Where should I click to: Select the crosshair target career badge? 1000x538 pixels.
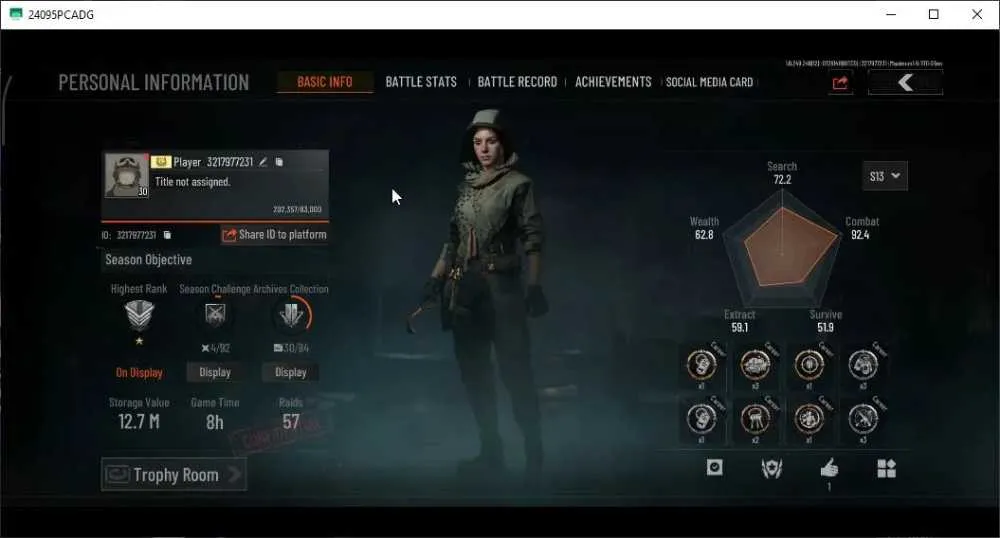tap(809, 365)
